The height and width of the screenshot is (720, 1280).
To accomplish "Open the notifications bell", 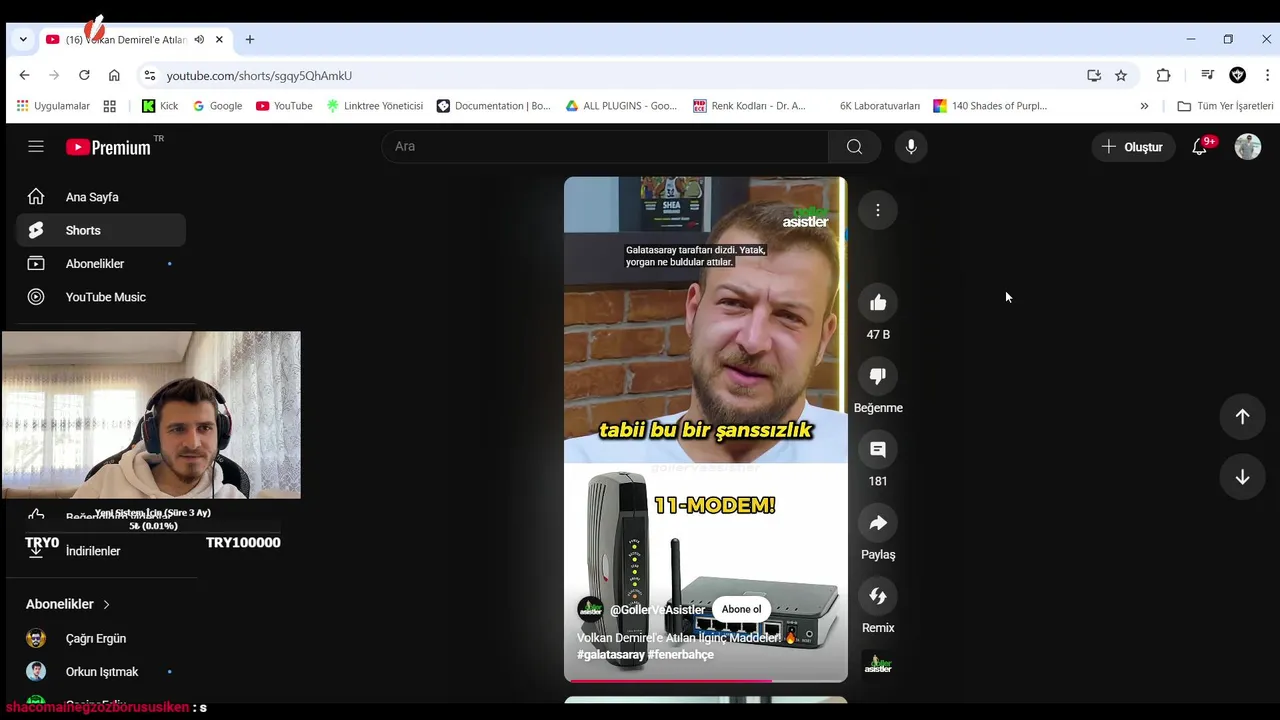I will [x=1200, y=147].
